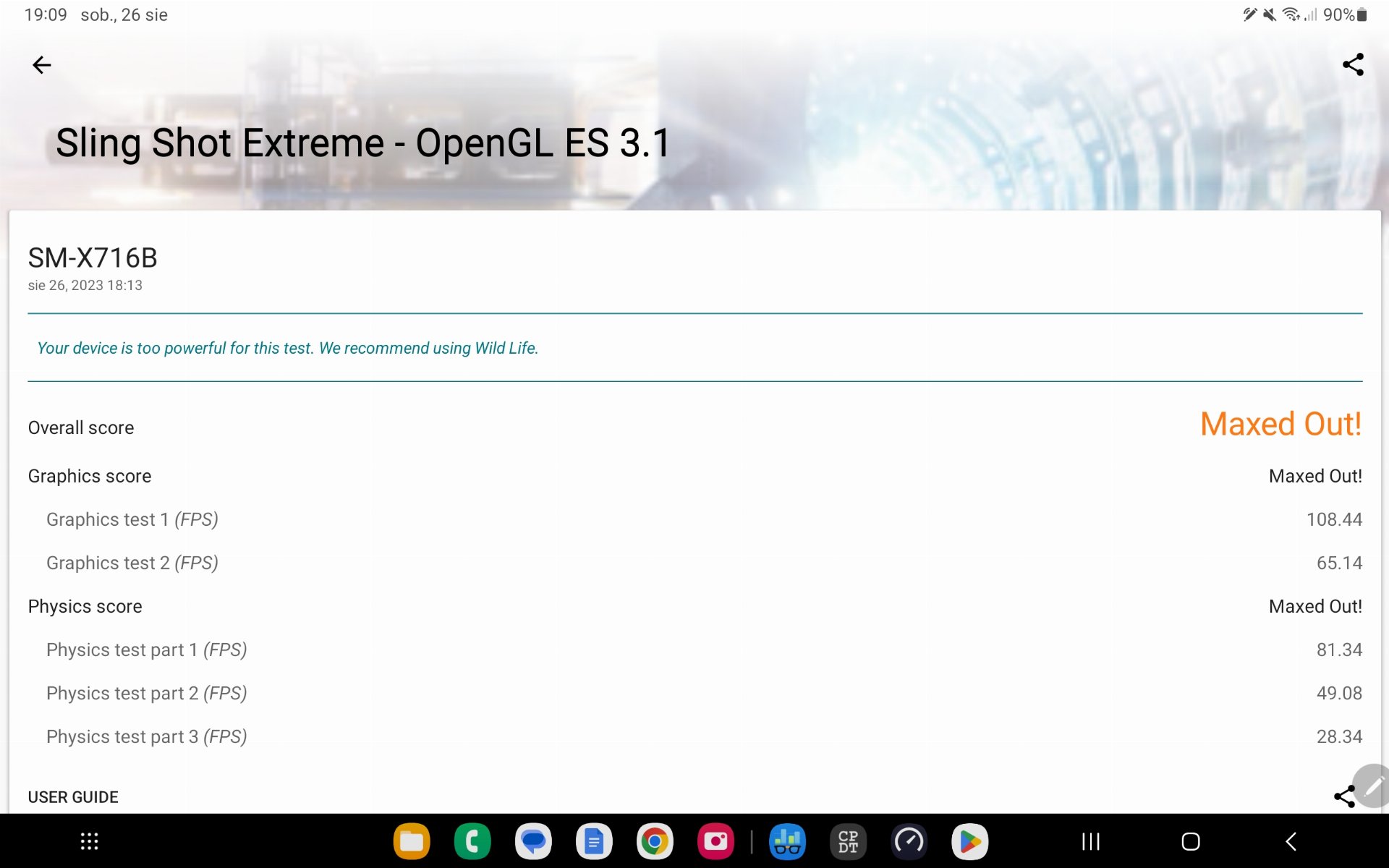This screenshot has height=868, width=1389.
Task: Open Geekbench app in taskbar
Action: pyautogui.click(x=787, y=841)
